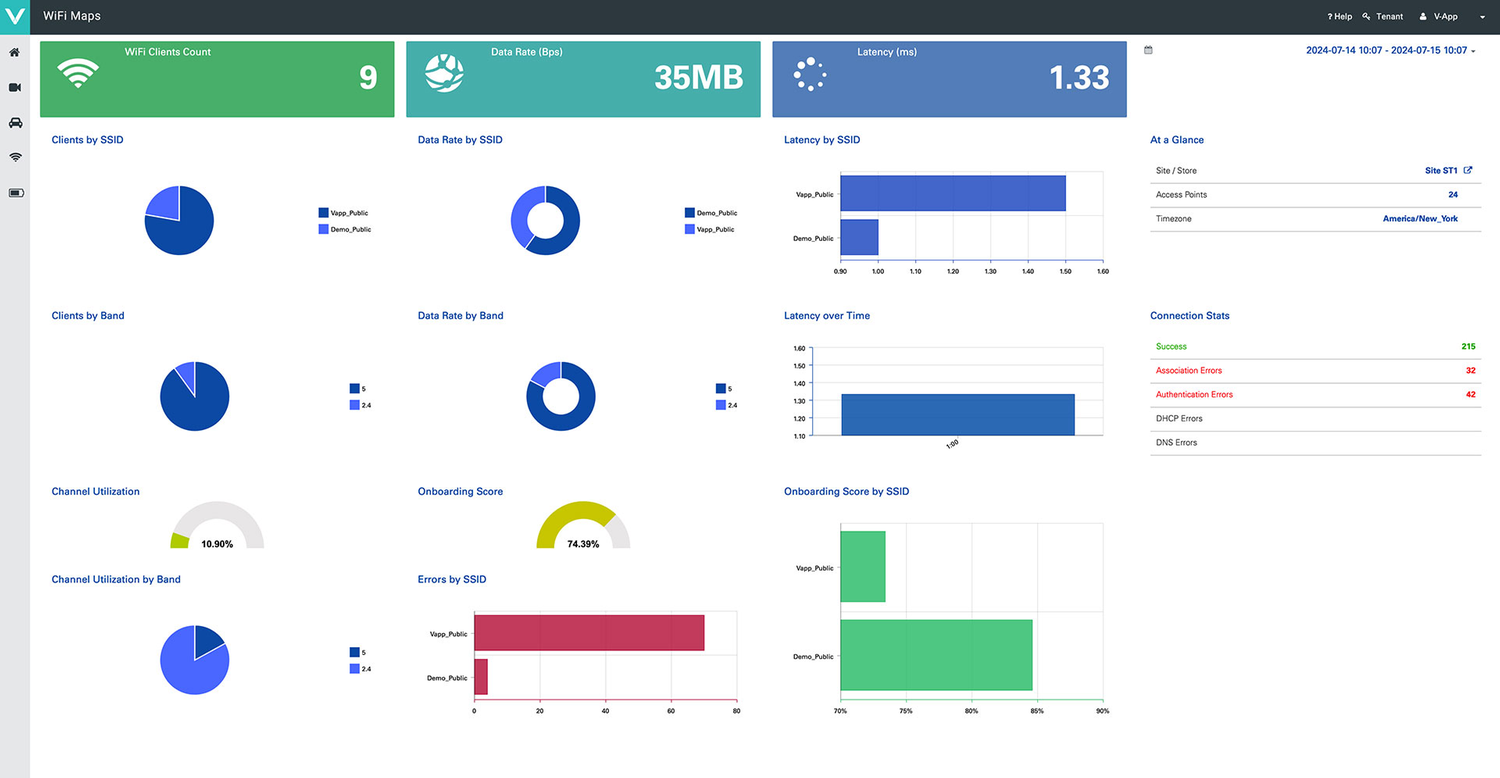Click the America/New_York timezone link

coord(1420,218)
